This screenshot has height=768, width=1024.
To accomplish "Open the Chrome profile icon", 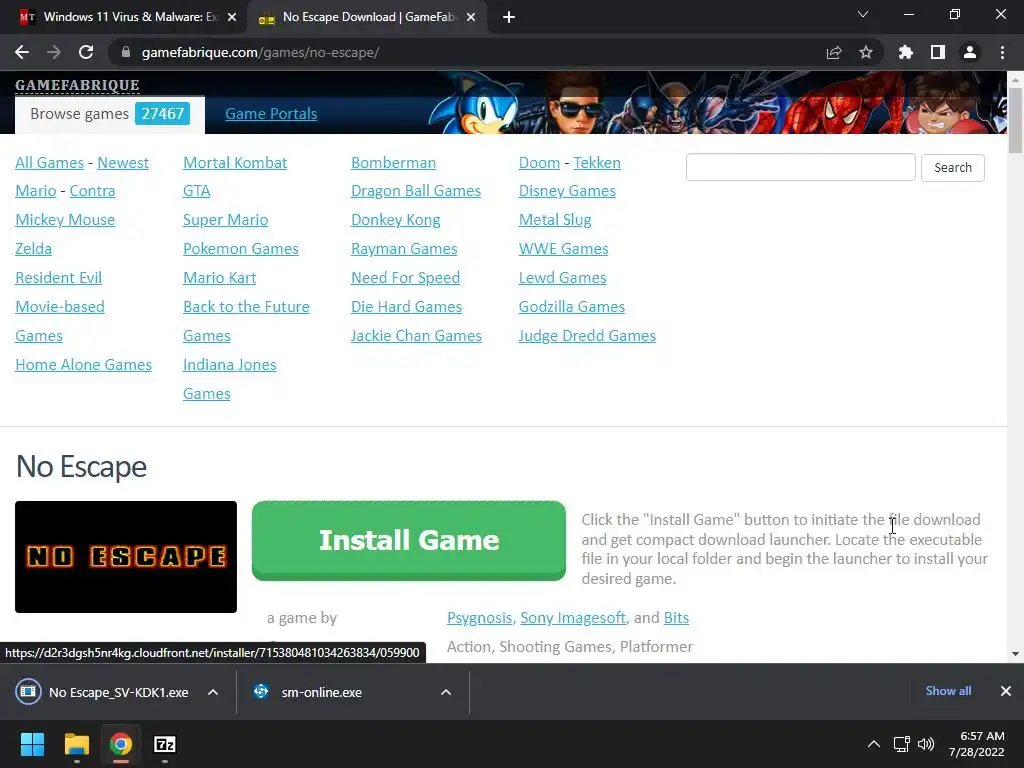I will click(970, 52).
